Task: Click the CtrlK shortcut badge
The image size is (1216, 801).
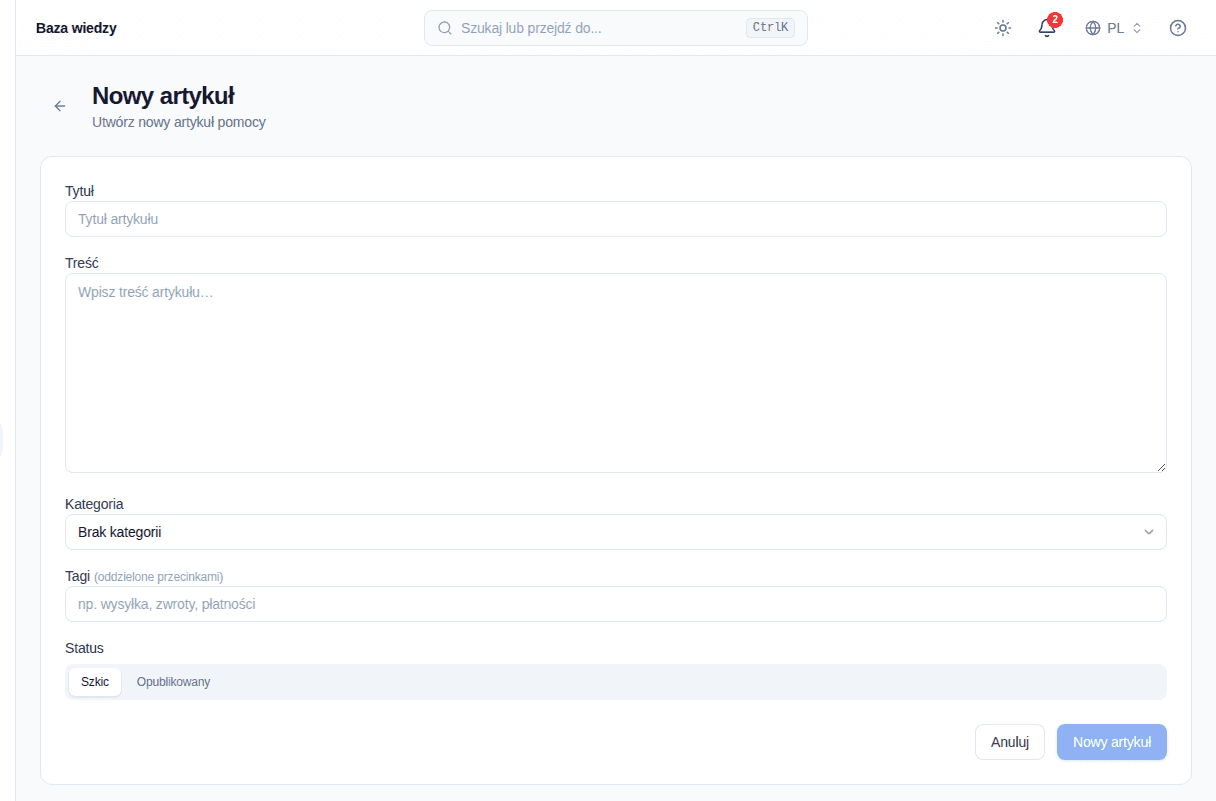Action: click(x=770, y=28)
